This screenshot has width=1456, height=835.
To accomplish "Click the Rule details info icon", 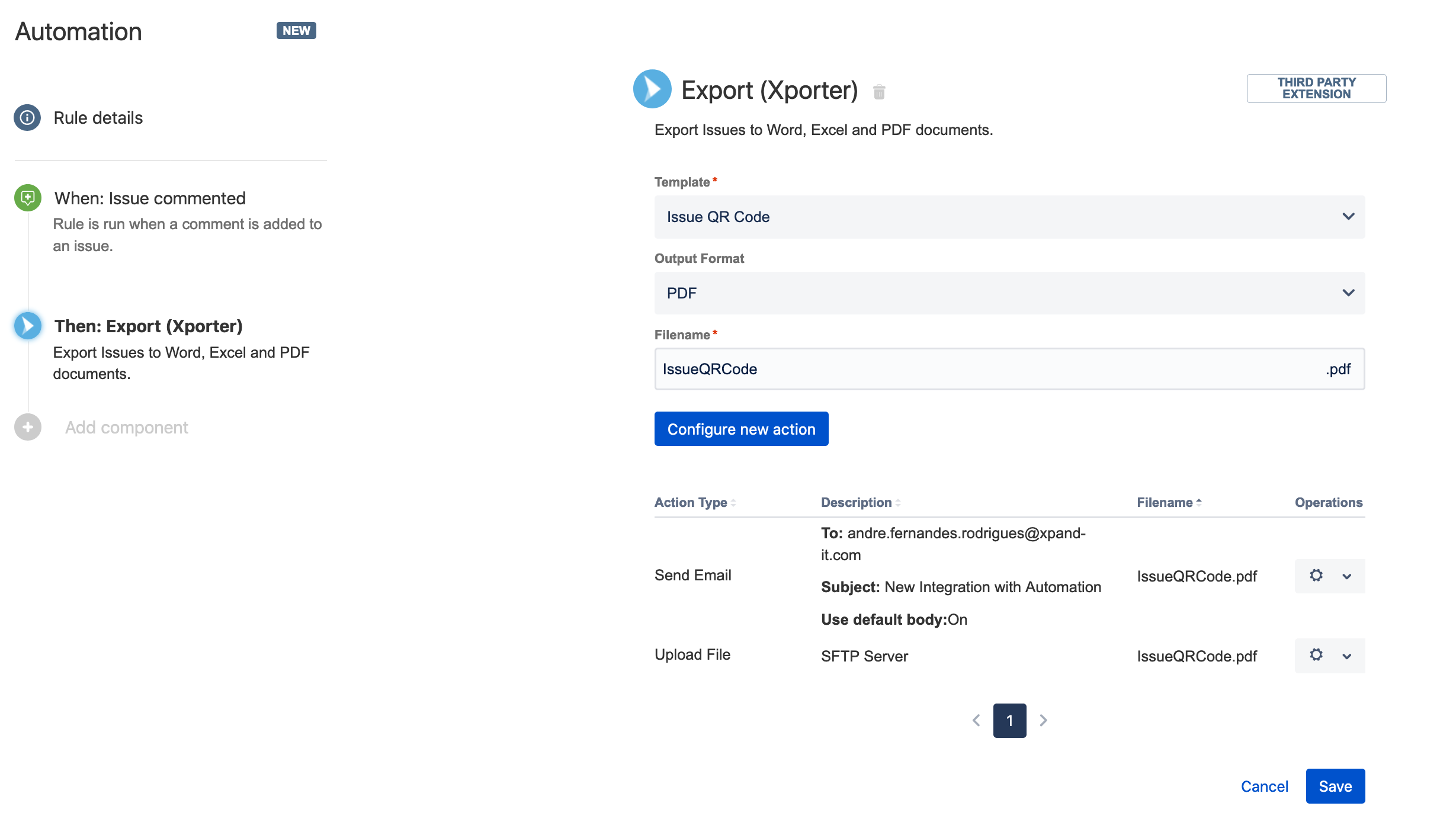I will point(27,118).
